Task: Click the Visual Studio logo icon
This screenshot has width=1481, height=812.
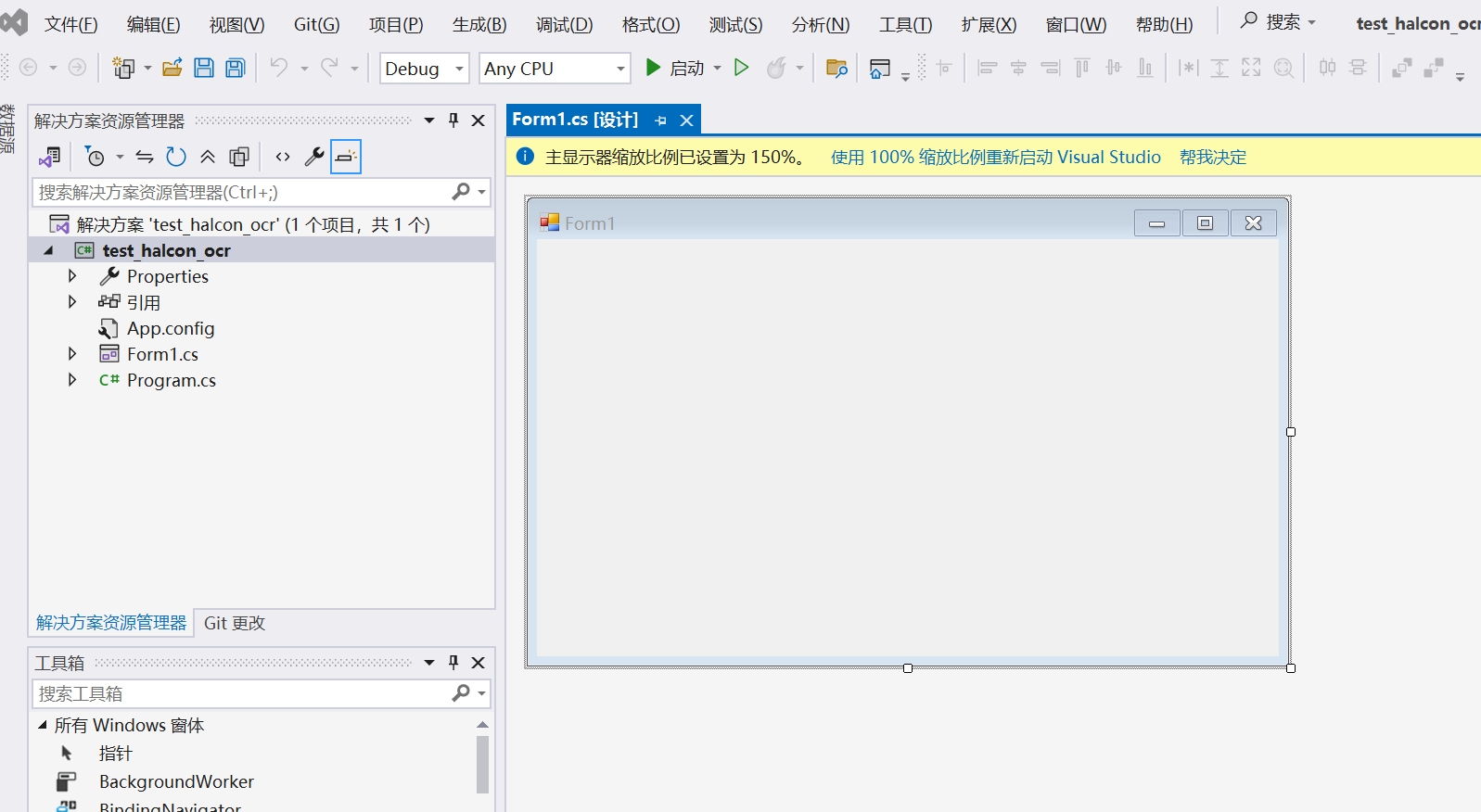Action: tap(14, 22)
